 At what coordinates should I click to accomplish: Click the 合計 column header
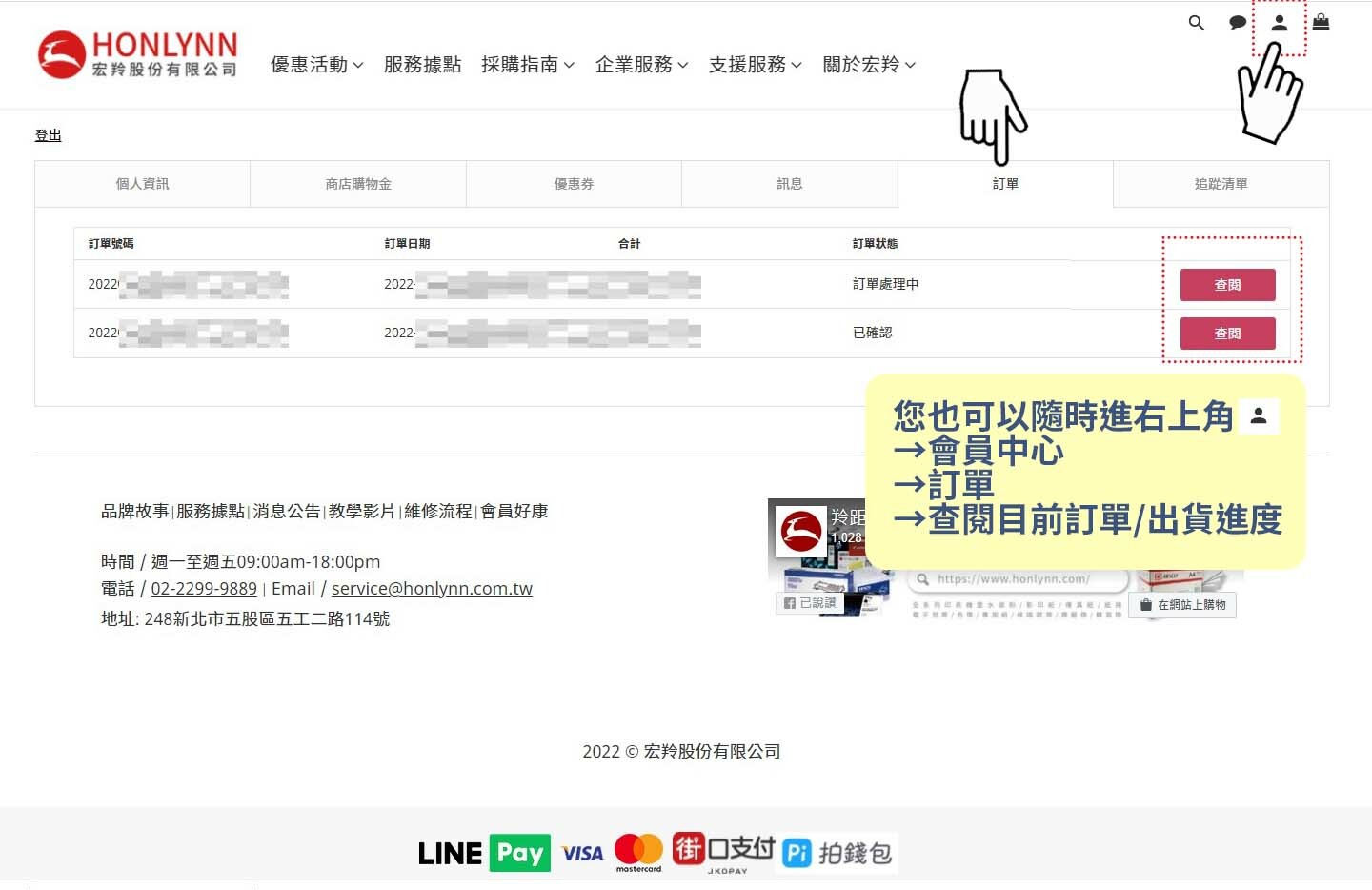630,244
